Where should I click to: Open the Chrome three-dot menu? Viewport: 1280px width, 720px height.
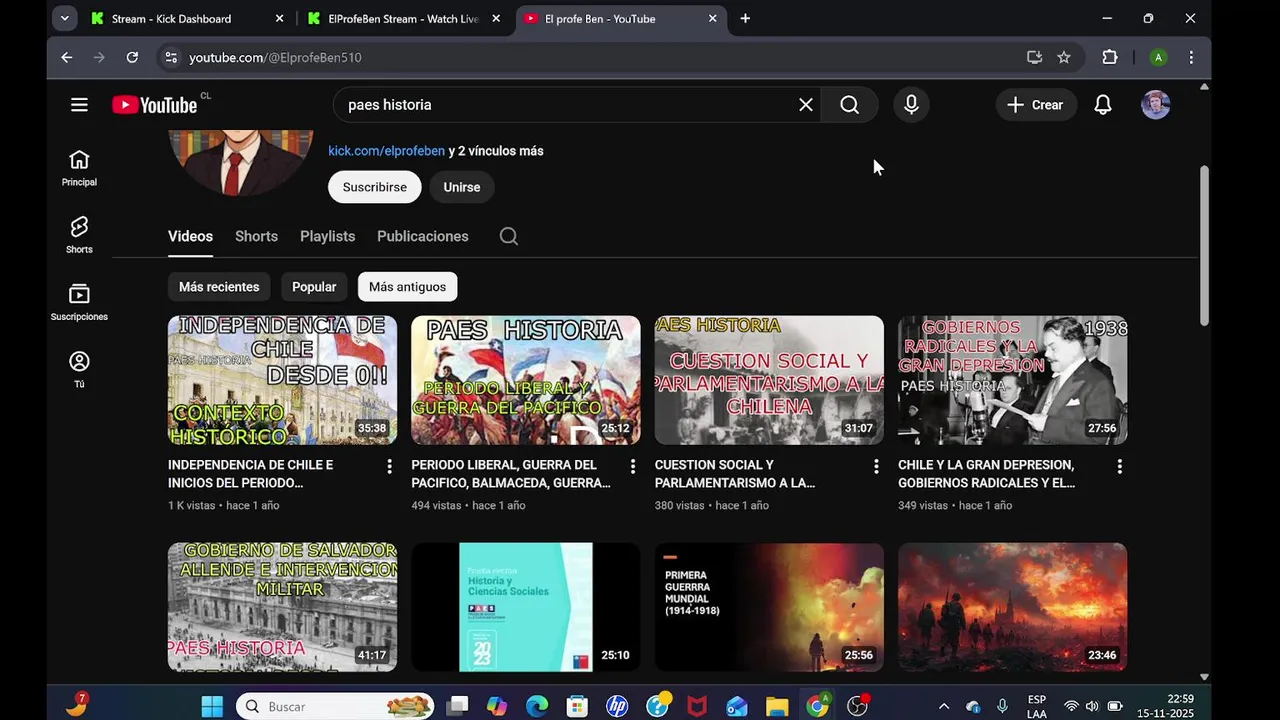(x=1191, y=57)
